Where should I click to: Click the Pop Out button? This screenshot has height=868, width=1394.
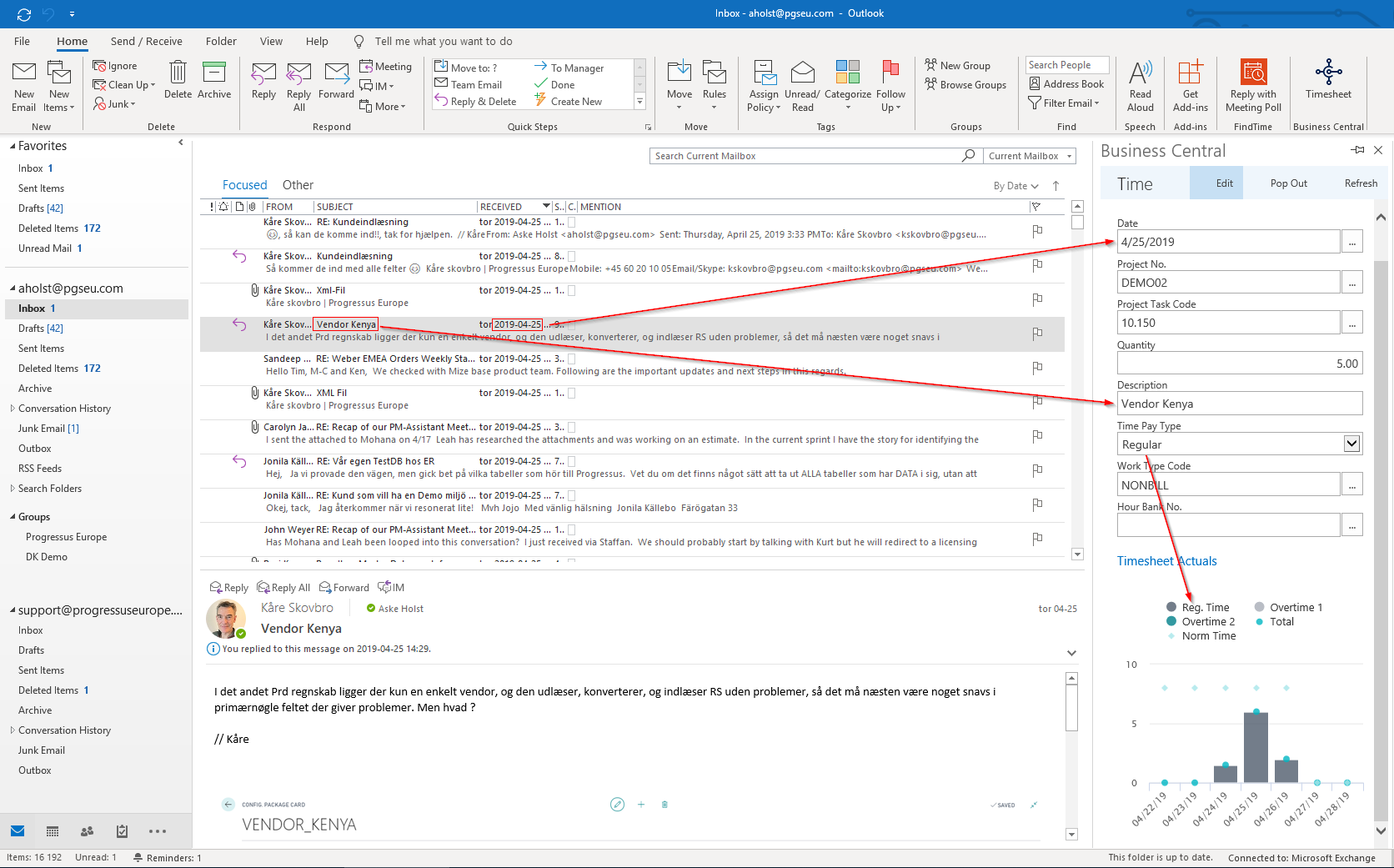click(1288, 183)
